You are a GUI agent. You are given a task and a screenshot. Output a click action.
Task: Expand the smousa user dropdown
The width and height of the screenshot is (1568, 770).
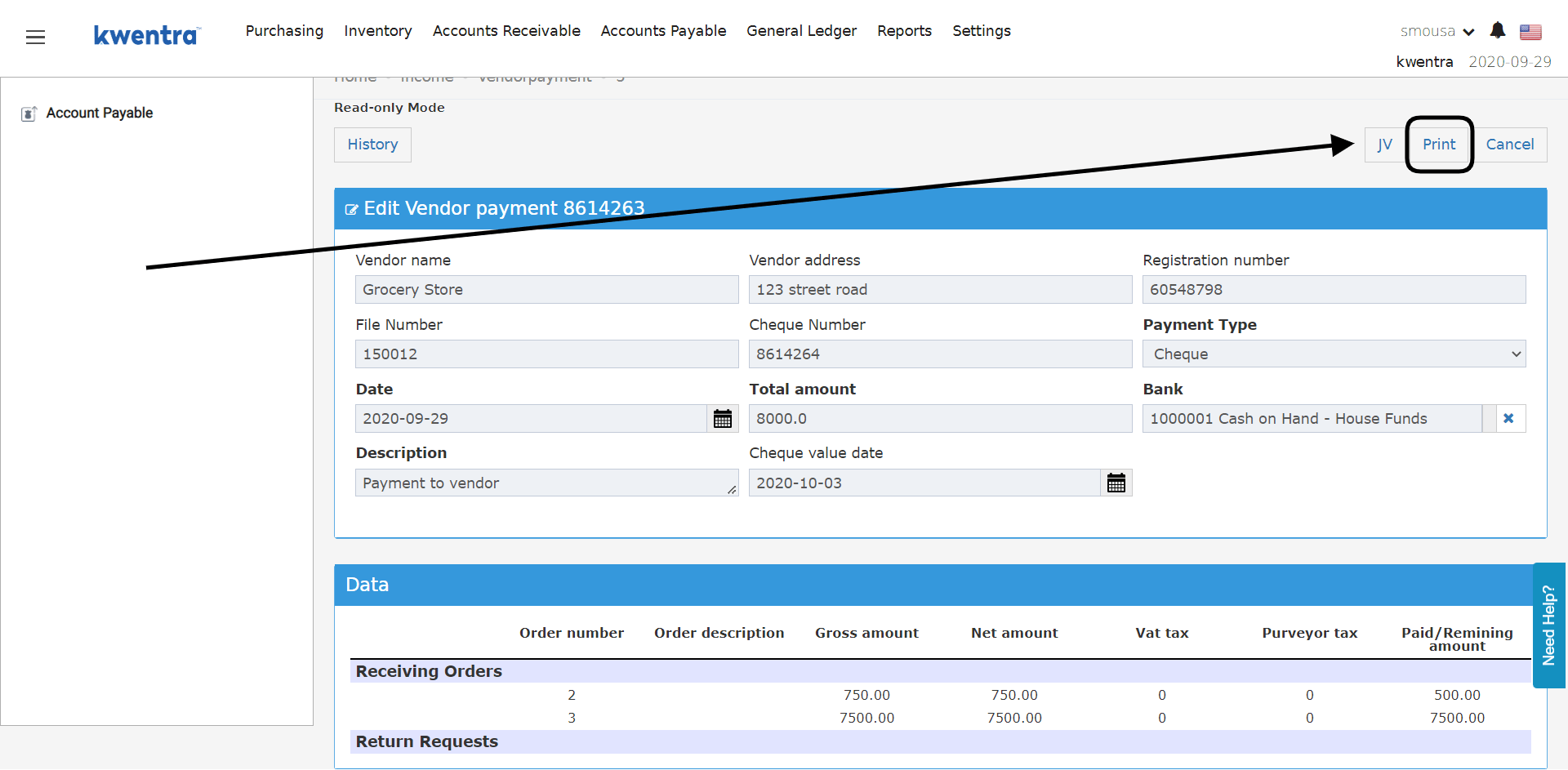pos(1437,31)
